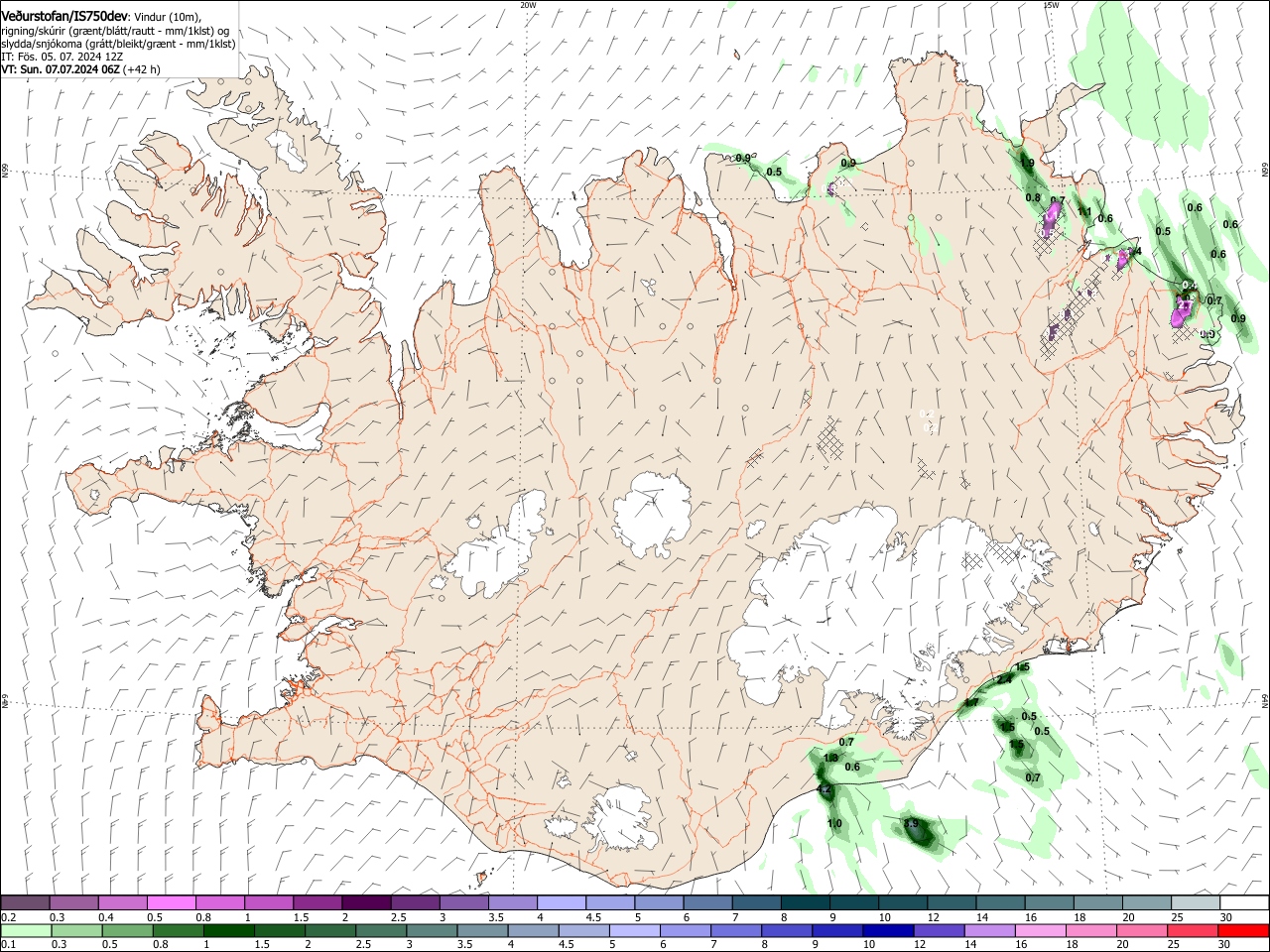Screen dimensions: 1270x952
Task: Pick the hot pink swatch labeled 20 in green row
Action: [1143, 930]
